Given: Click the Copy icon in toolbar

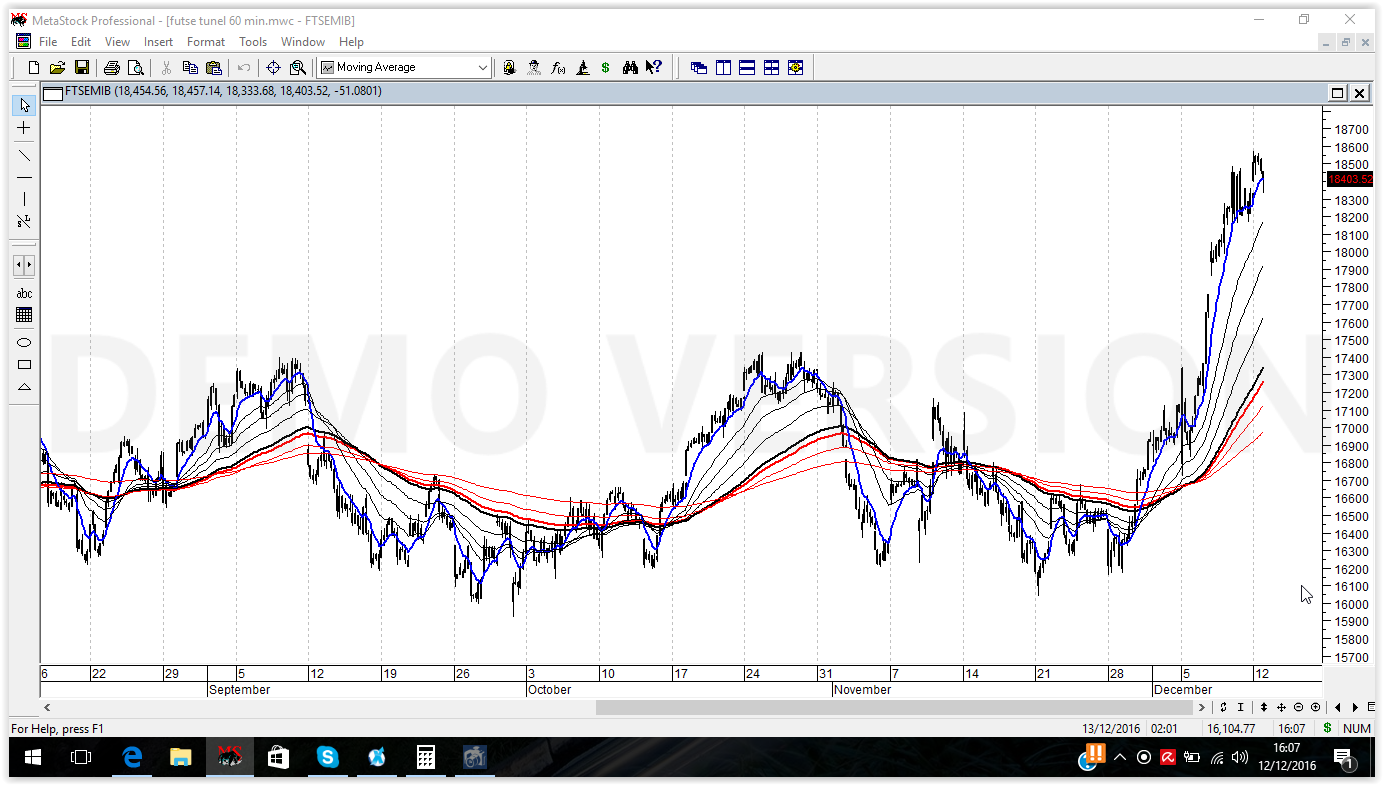Looking at the screenshot, I should [x=190, y=67].
